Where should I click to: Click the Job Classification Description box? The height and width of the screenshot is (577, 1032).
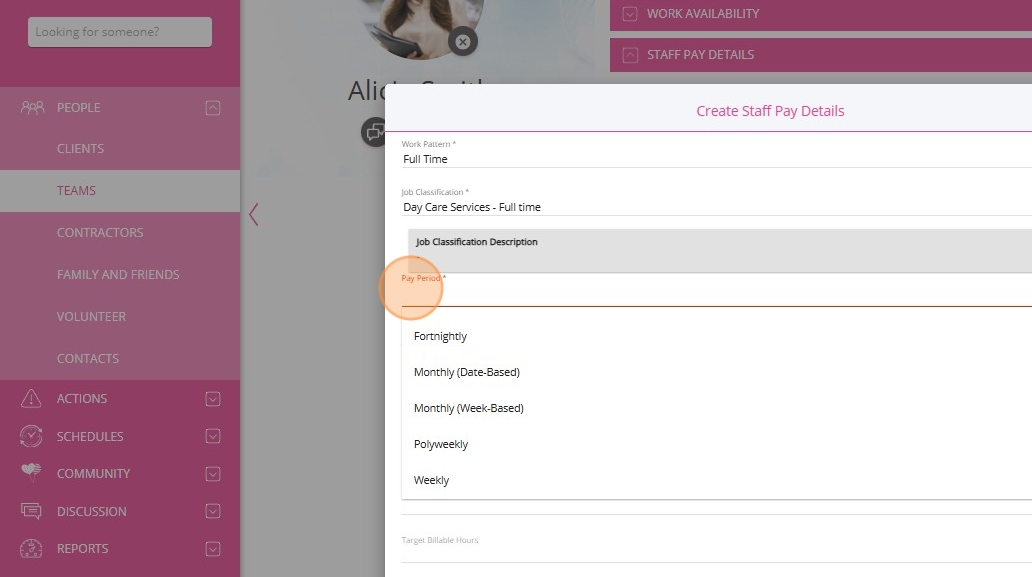tap(720, 251)
